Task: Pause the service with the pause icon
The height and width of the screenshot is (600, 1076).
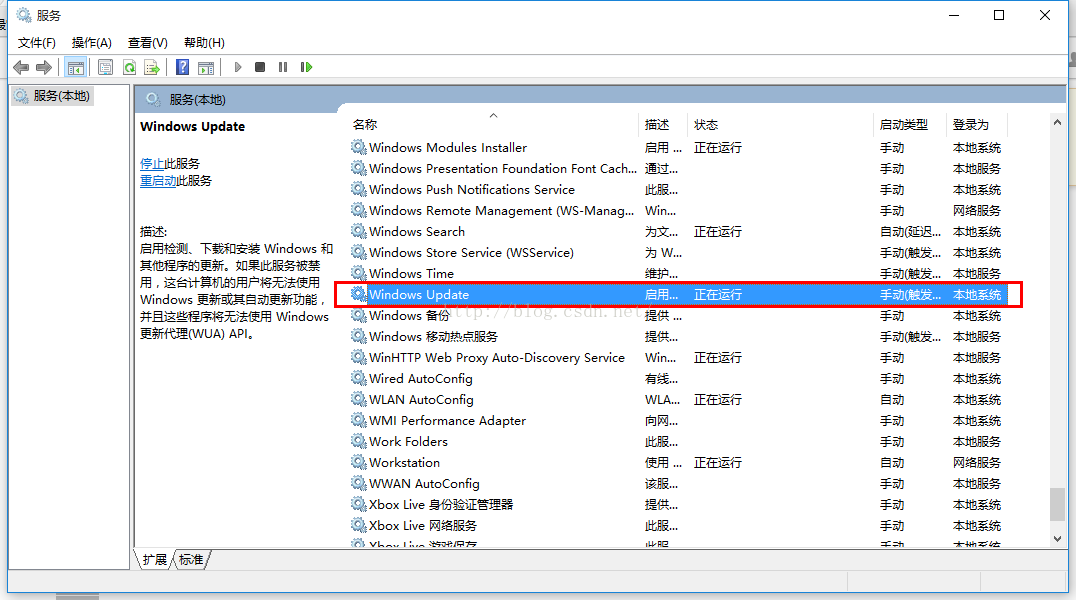Action: click(283, 67)
